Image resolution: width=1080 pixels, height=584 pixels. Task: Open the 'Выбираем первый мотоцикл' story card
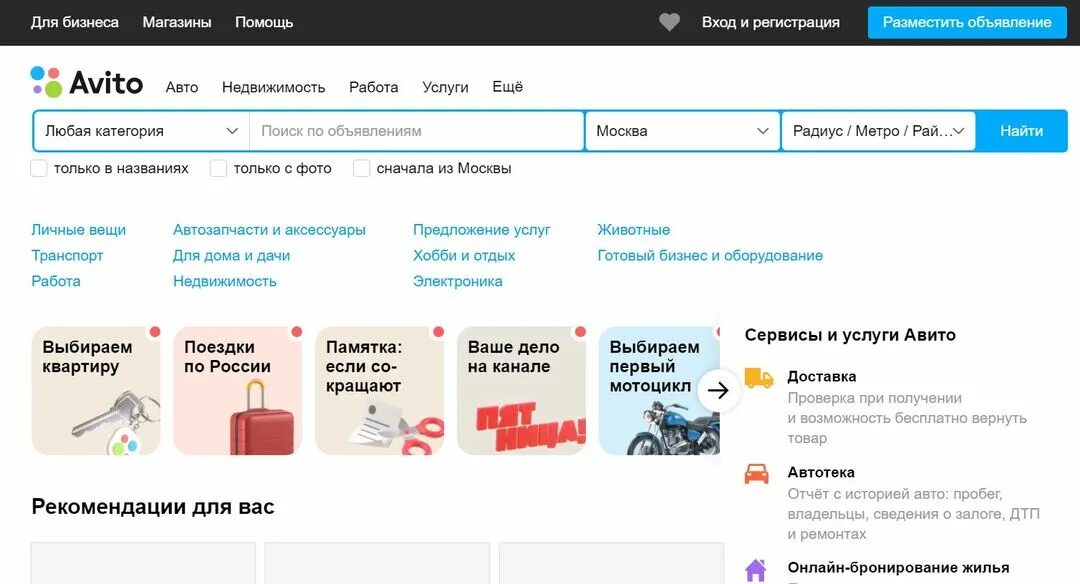point(659,390)
